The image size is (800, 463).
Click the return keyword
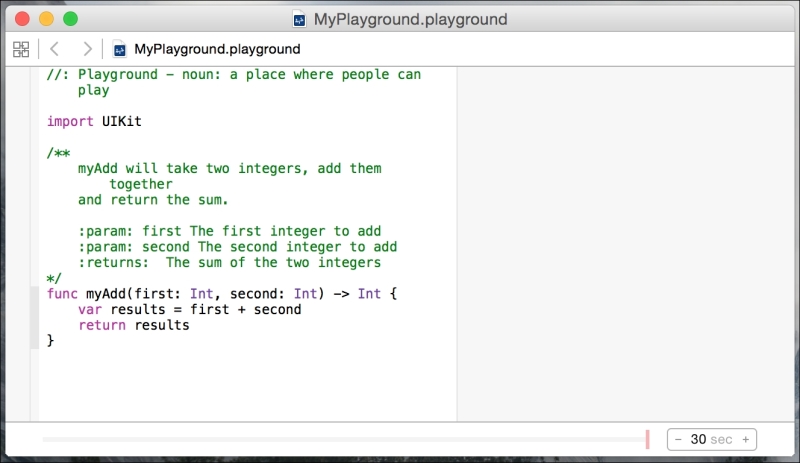102,325
